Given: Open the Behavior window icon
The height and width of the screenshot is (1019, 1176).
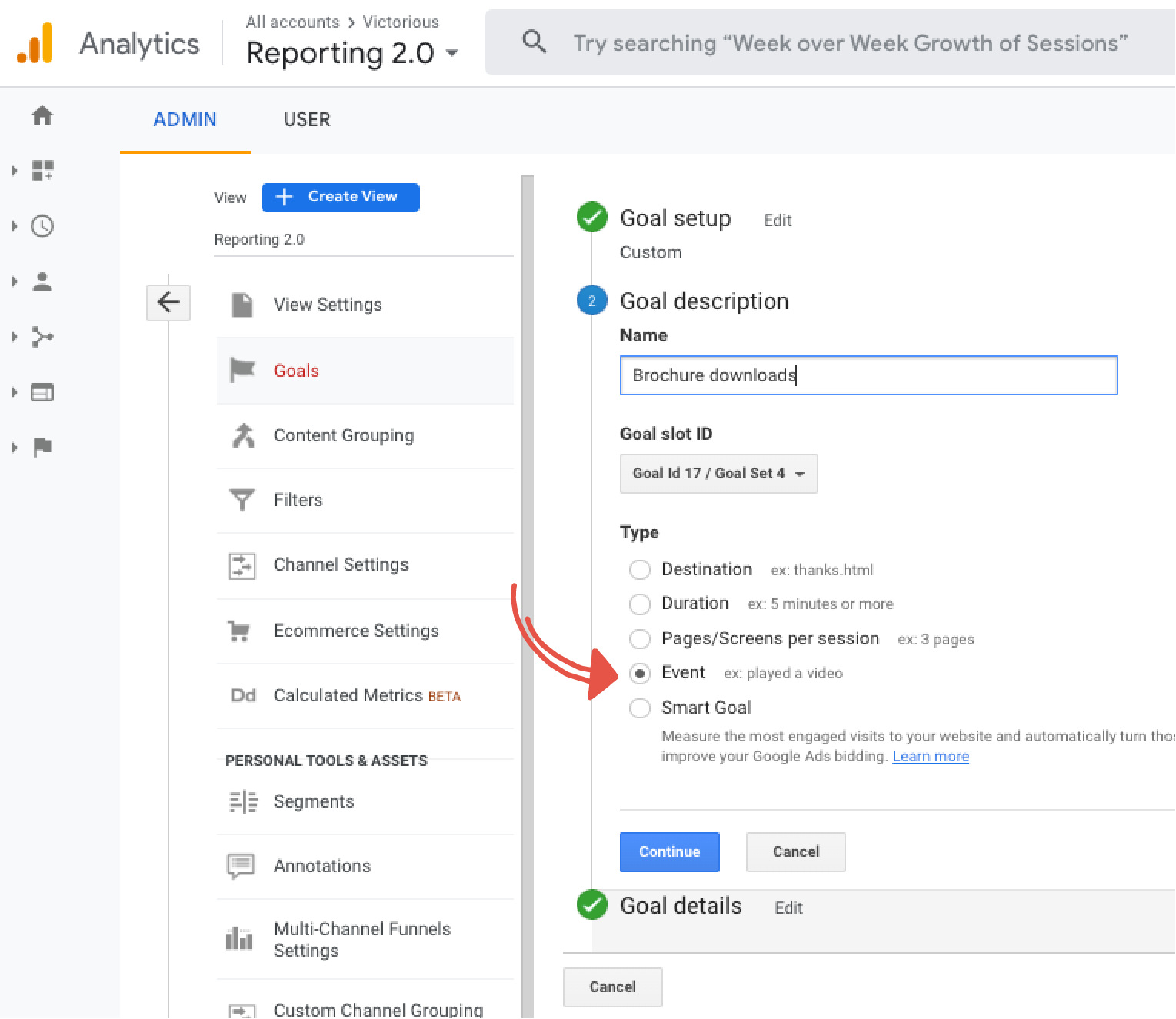Looking at the screenshot, I should pyautogui.click(x=42, y=392).
